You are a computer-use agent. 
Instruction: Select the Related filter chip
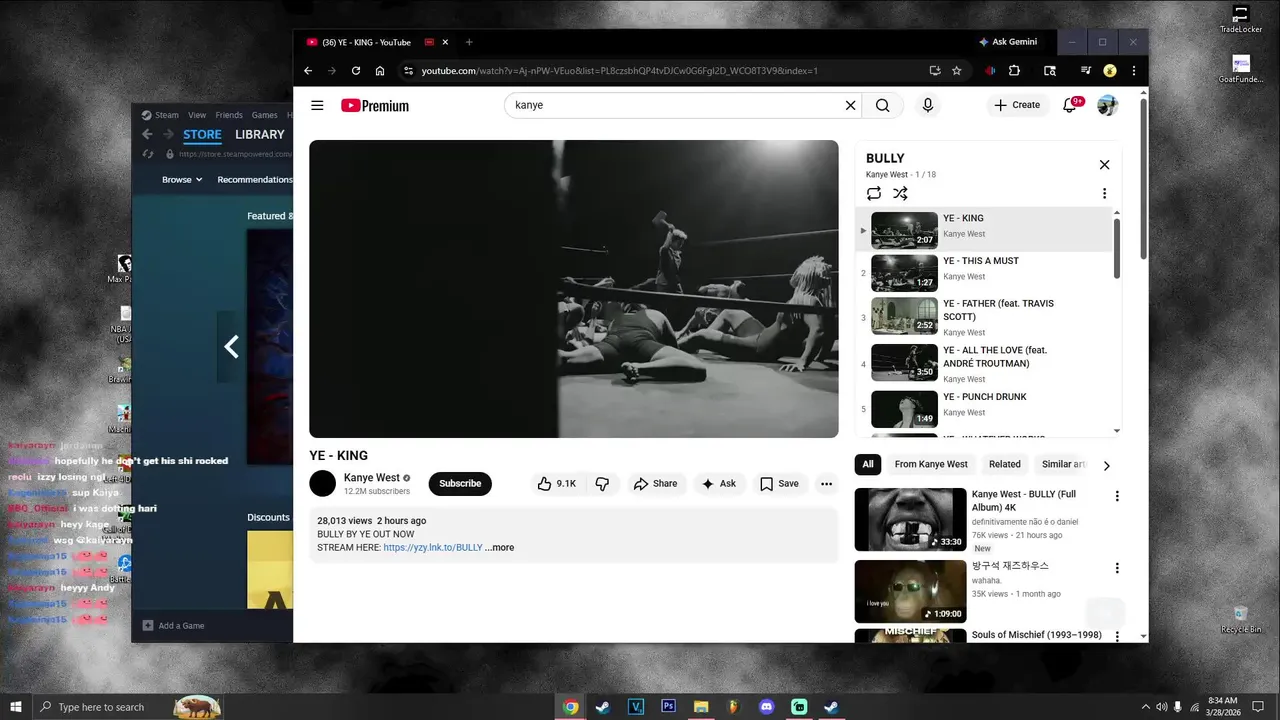(x=1005, y=464)
